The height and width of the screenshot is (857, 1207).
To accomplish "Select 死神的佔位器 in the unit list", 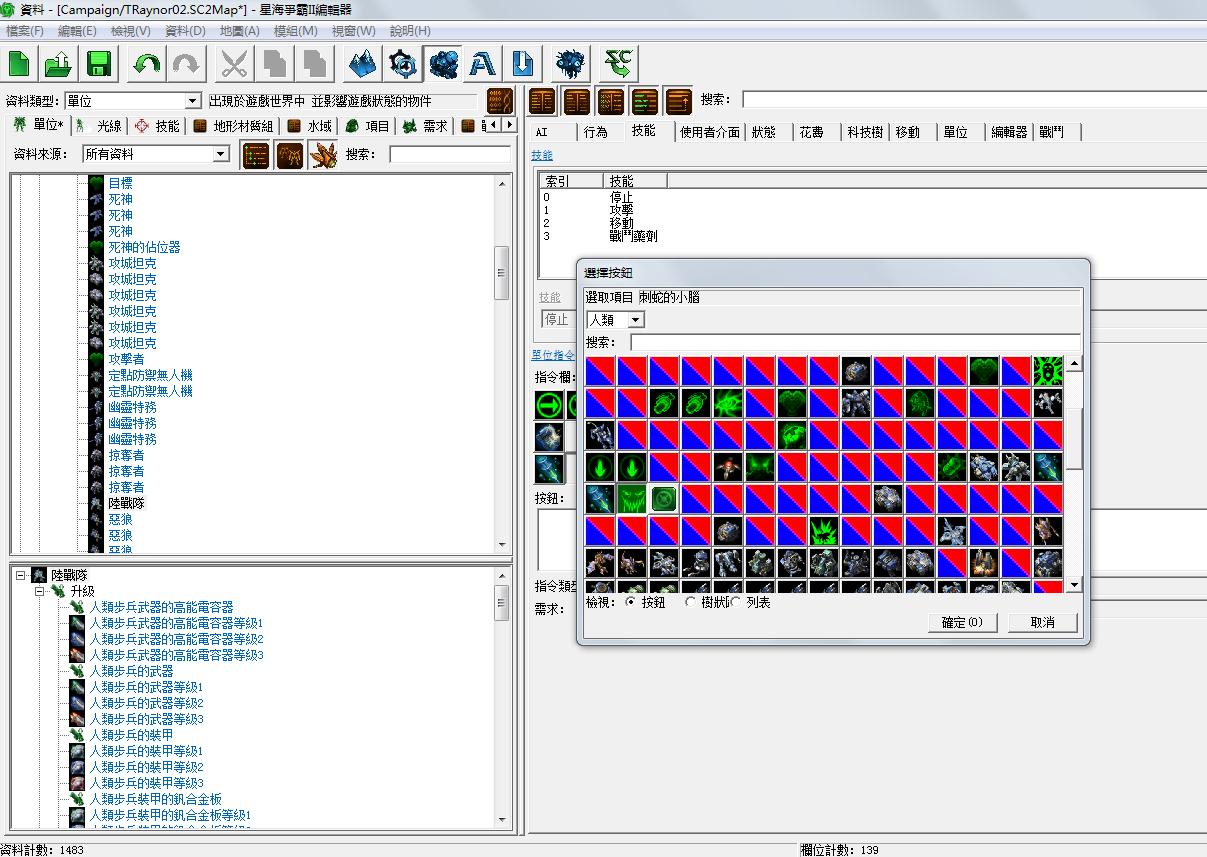I will tap(144, 247).
